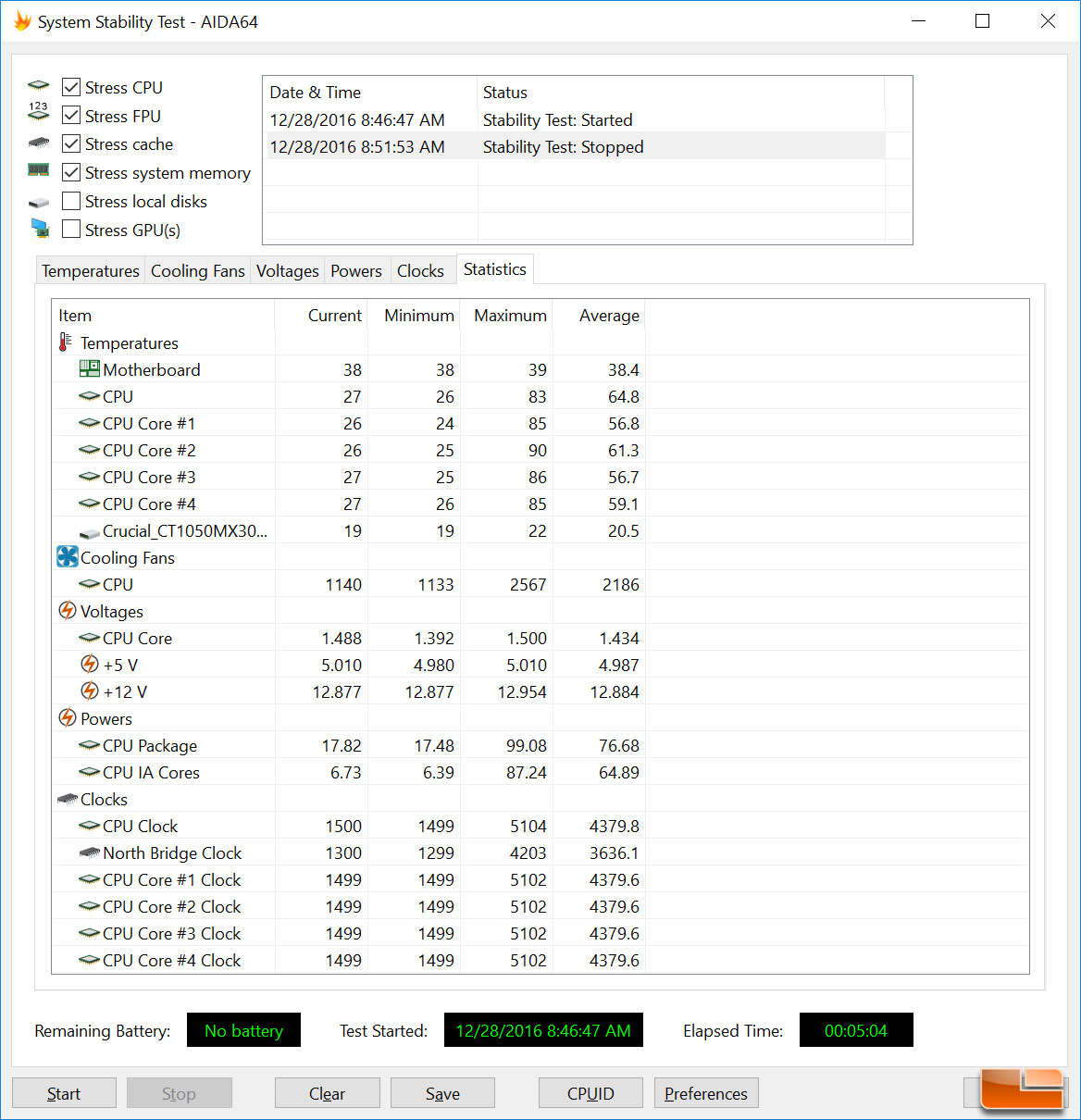Screen dimensions: 1081x1120
Task: Click the chip icon of CPU Clock row
Action: point(89,826)
